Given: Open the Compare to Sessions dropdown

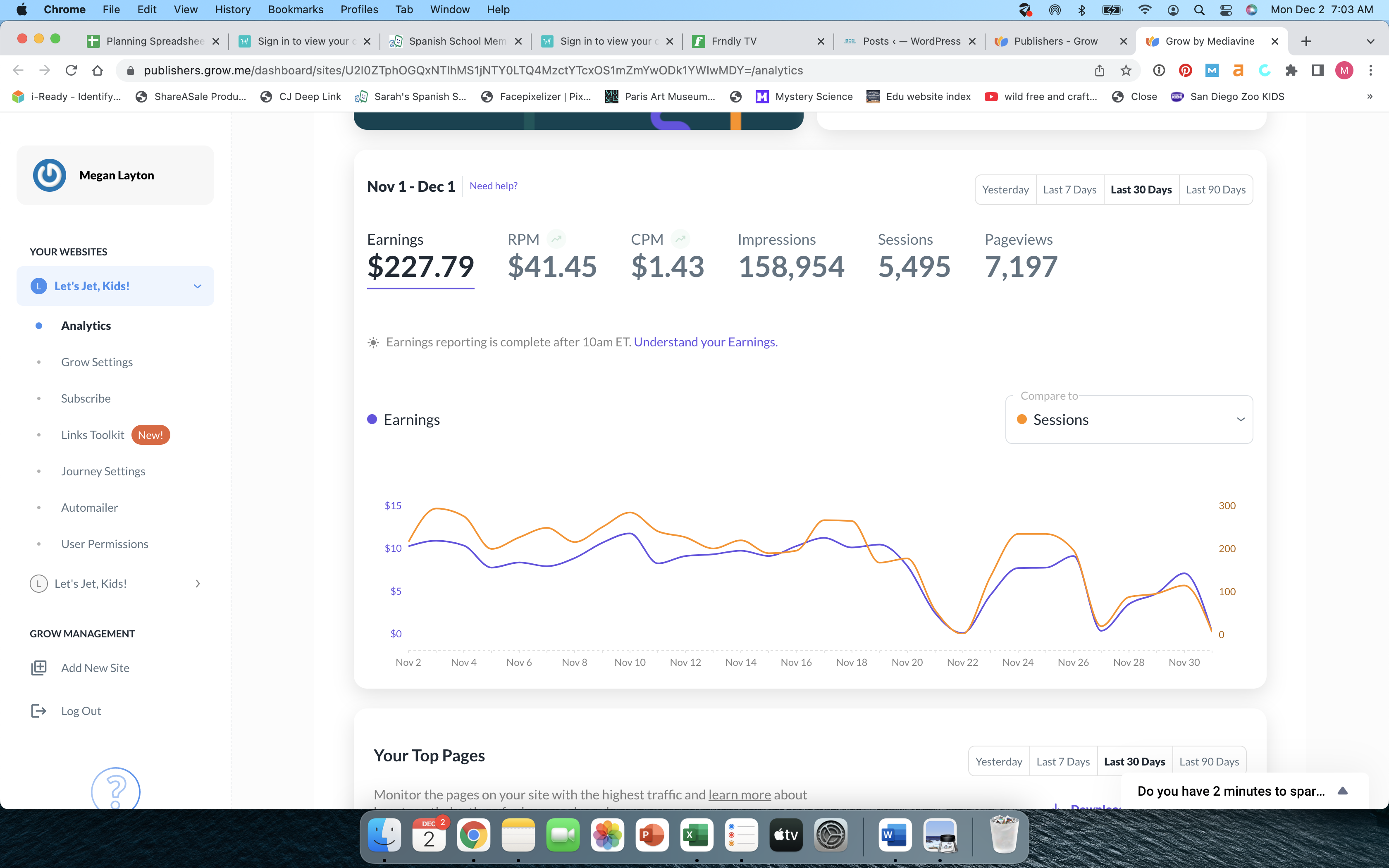Looking at the screenshot, I should [1129, 420].
